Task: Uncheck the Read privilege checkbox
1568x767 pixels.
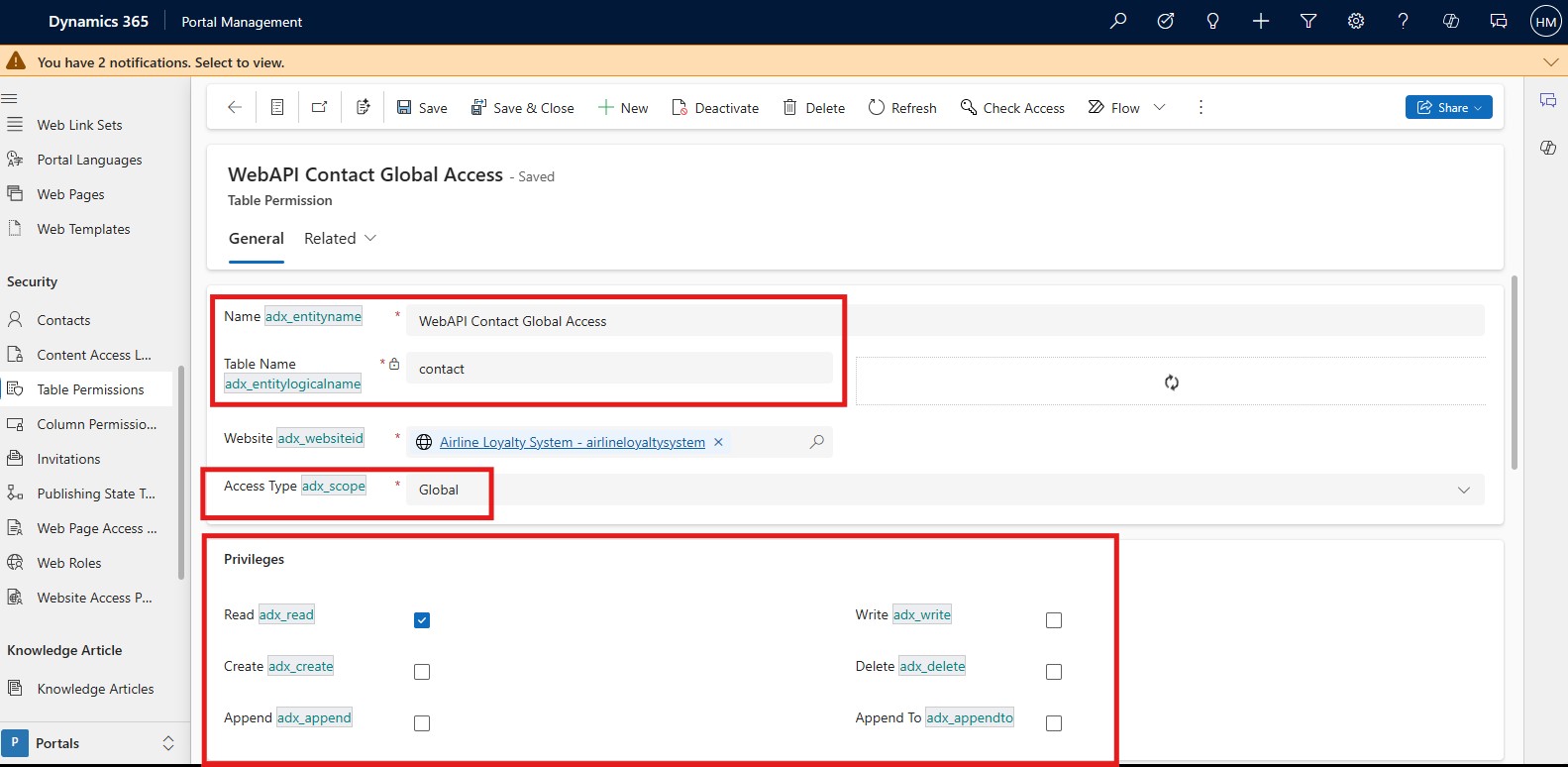Action: tap(422, 620)
